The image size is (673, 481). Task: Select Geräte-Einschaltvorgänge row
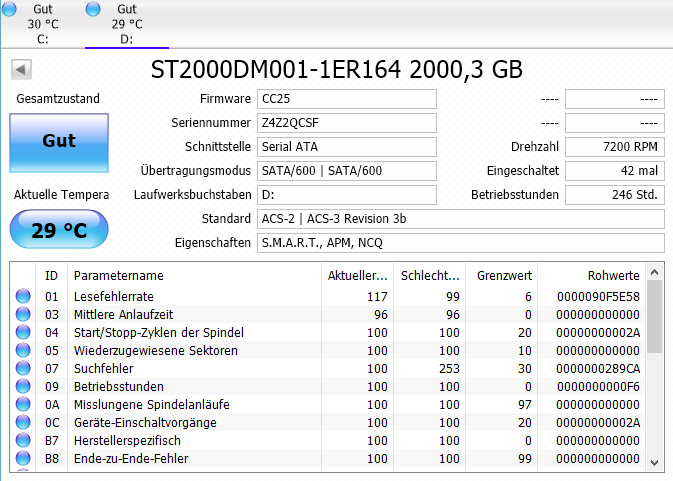(x=327, y=423)
